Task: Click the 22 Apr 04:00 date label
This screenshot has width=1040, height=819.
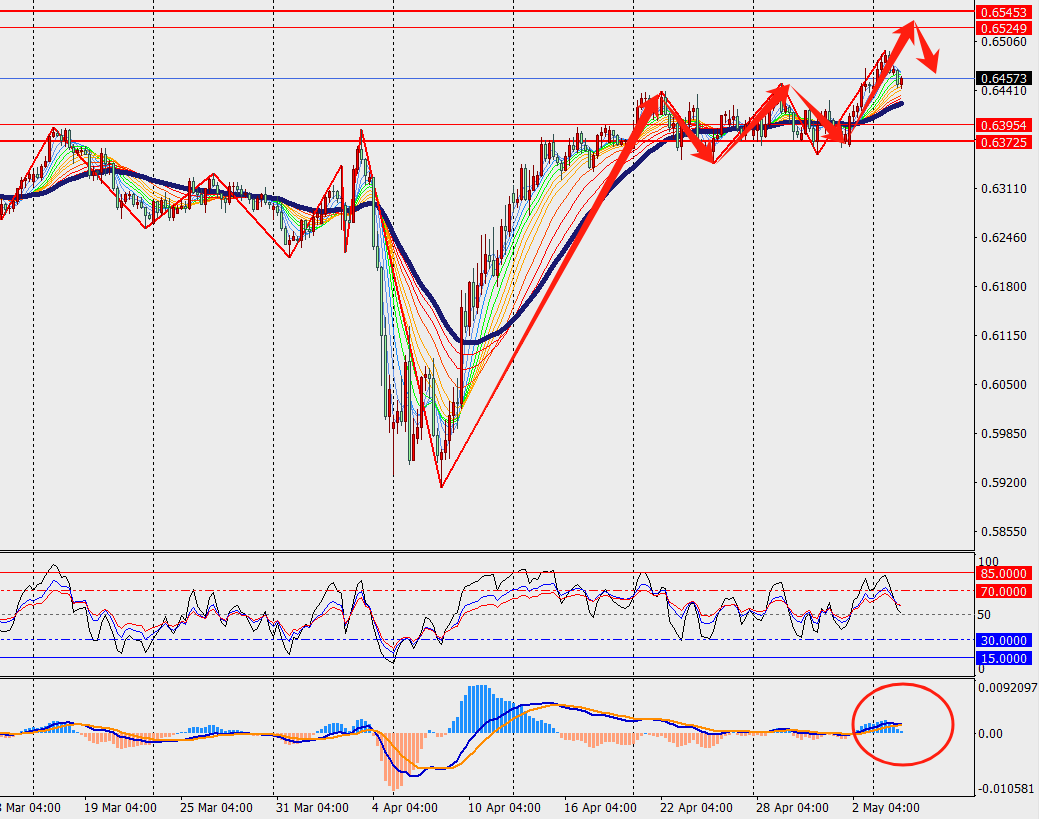Action: pyautogui.click(x=696, y=808)
